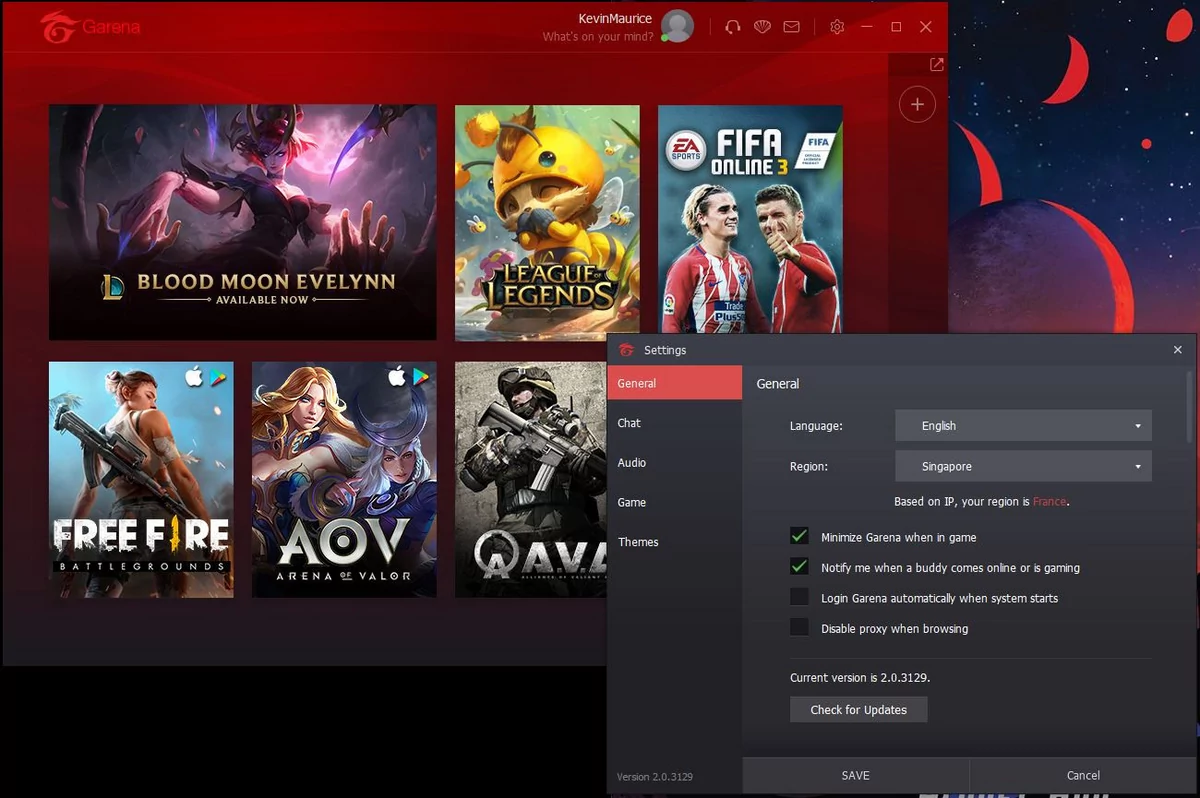Image resolution: width=1200 pixels, height=798 pixels.
Task: Click the "Version 2.0.3129" sidebar text
Action: click(655, 776)
